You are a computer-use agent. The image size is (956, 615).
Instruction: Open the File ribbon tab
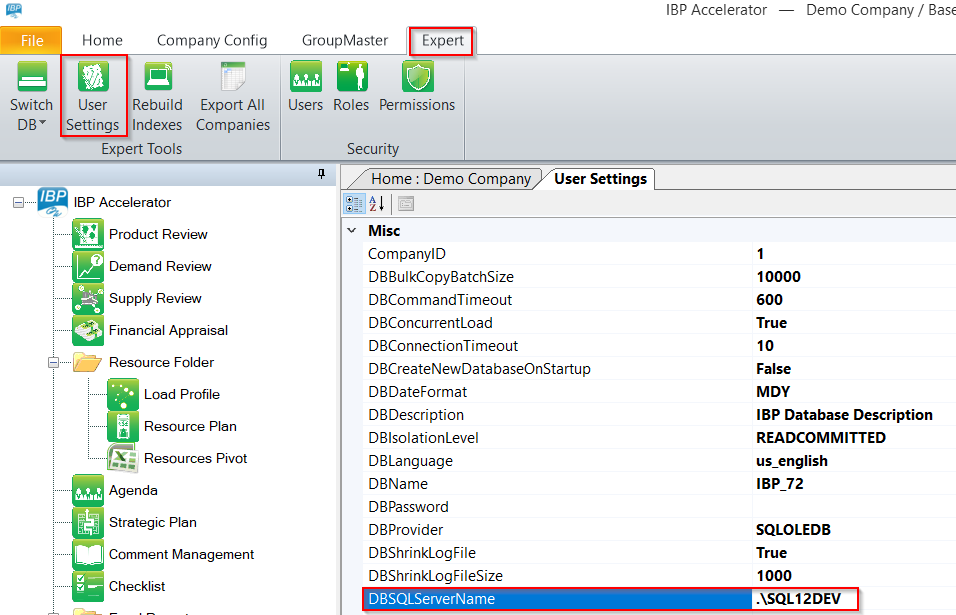31,41
